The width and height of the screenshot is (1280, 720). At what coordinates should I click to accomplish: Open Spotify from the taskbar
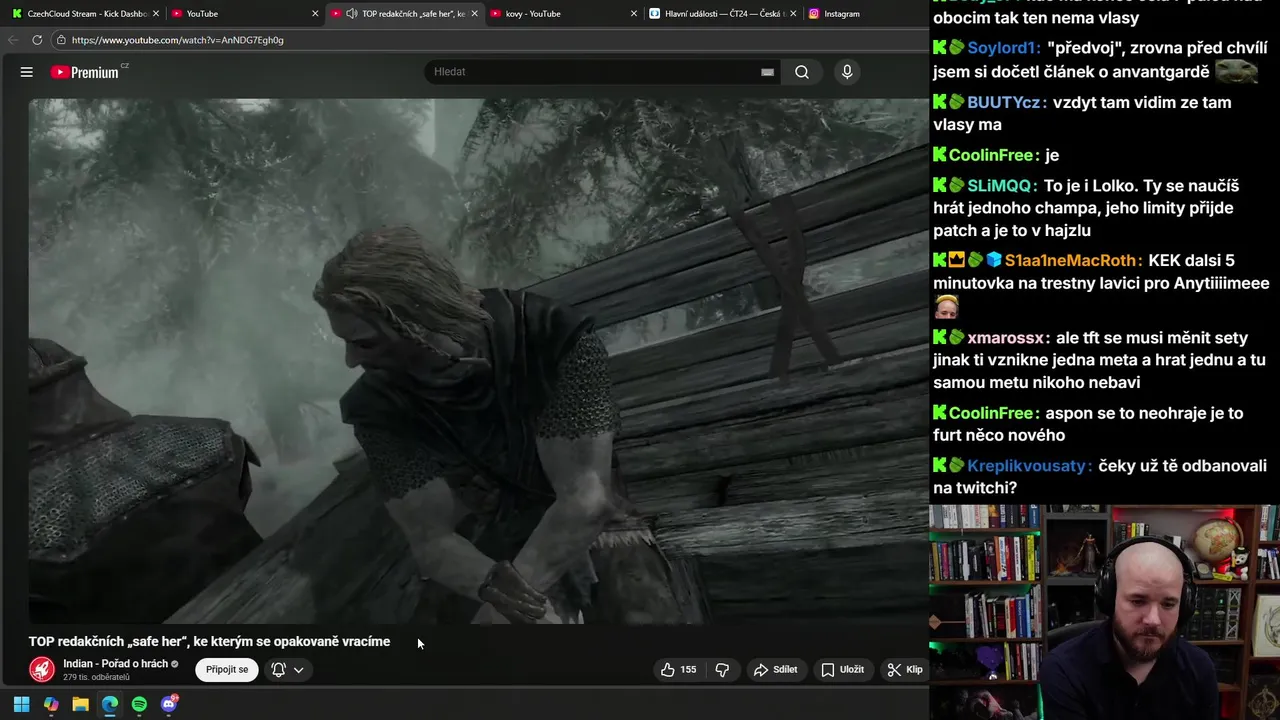(139, 704)
